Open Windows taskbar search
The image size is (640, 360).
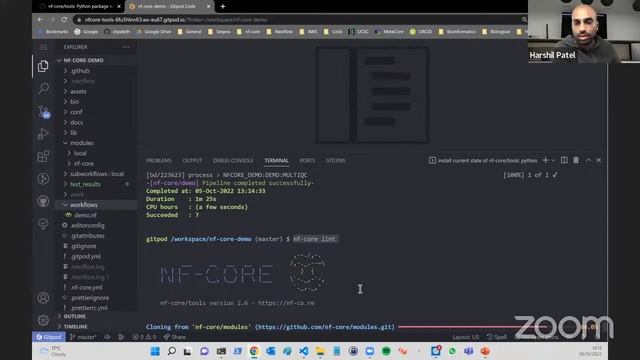point(172,351)
